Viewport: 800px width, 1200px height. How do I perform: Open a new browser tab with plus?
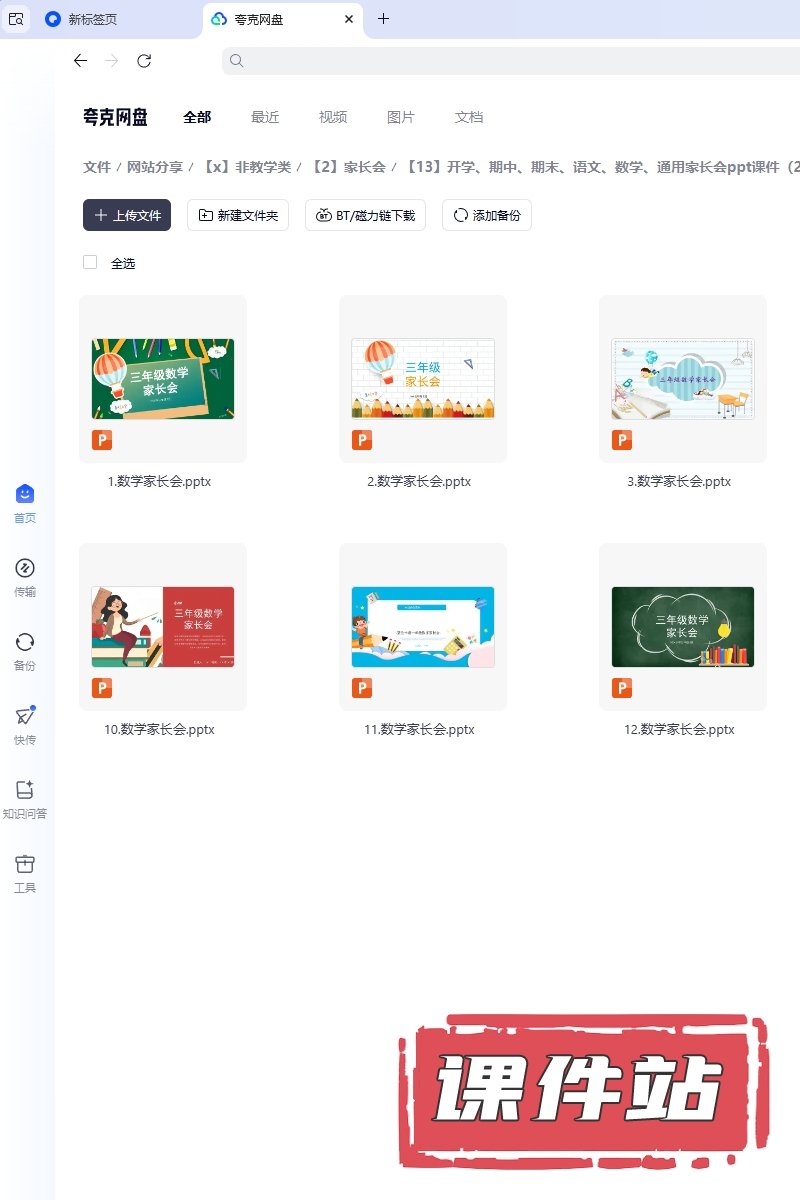pos(384,19)
